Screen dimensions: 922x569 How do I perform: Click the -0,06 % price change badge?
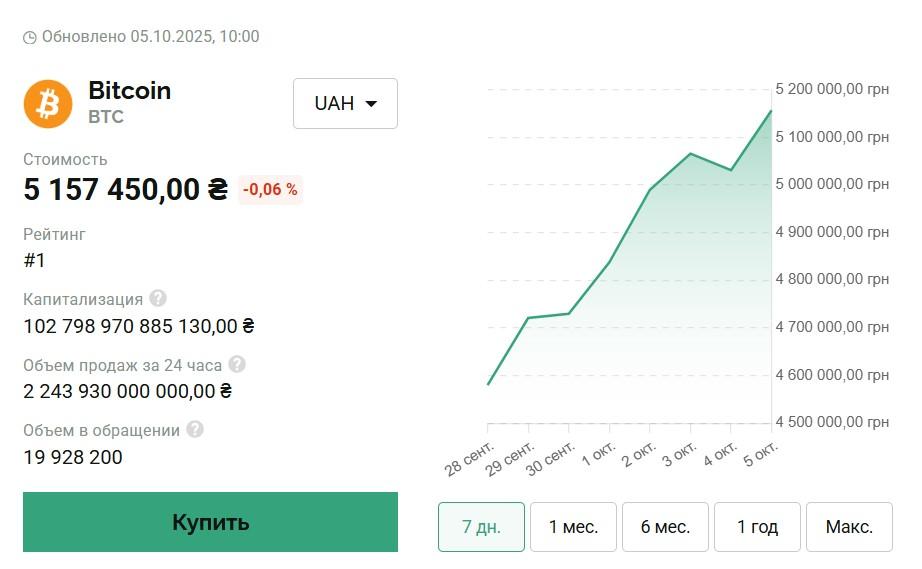coord(270,189)
